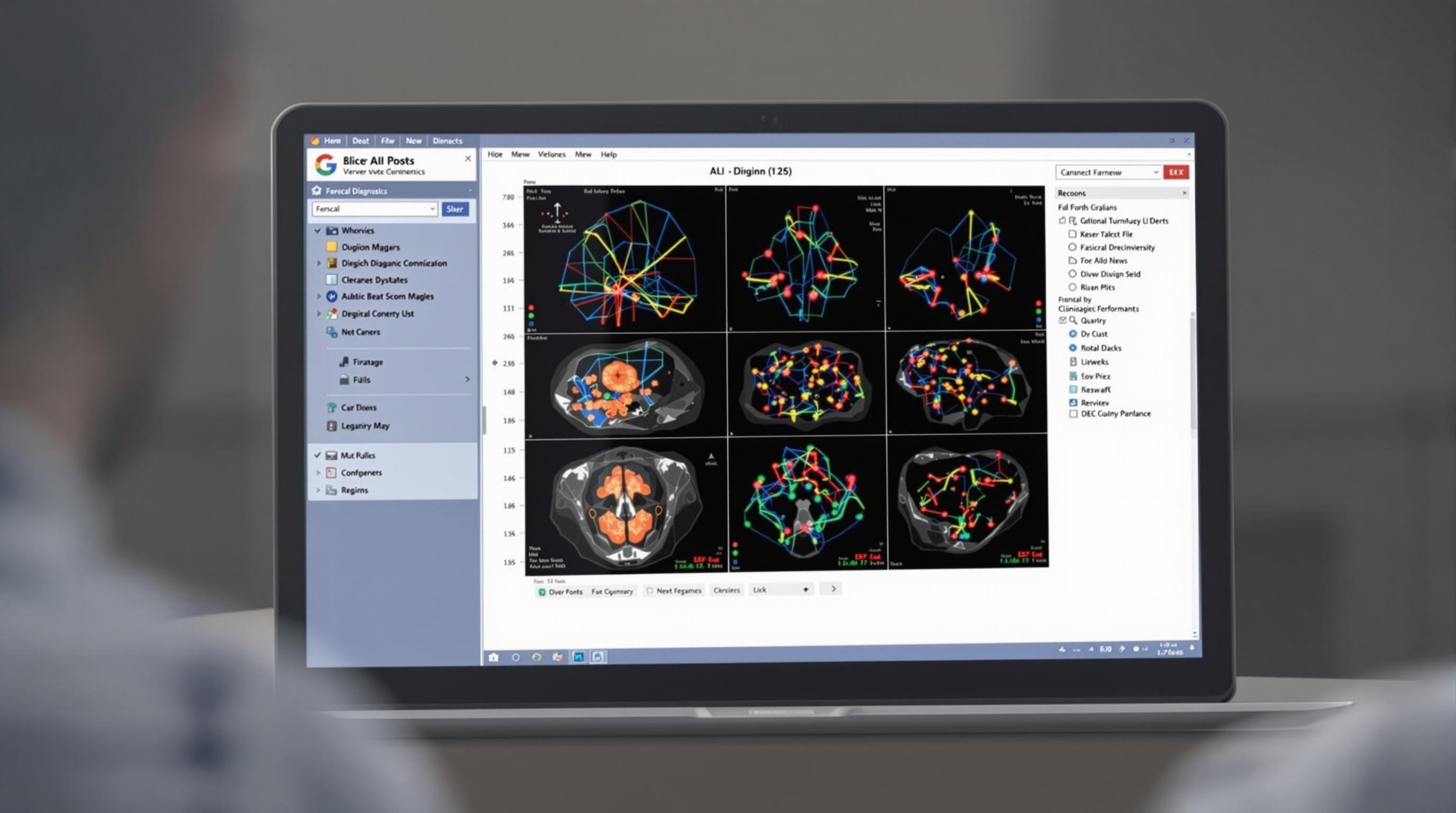Expand the Degical Conerty Ust node
1456x813 pixels.
coord(318,313)
